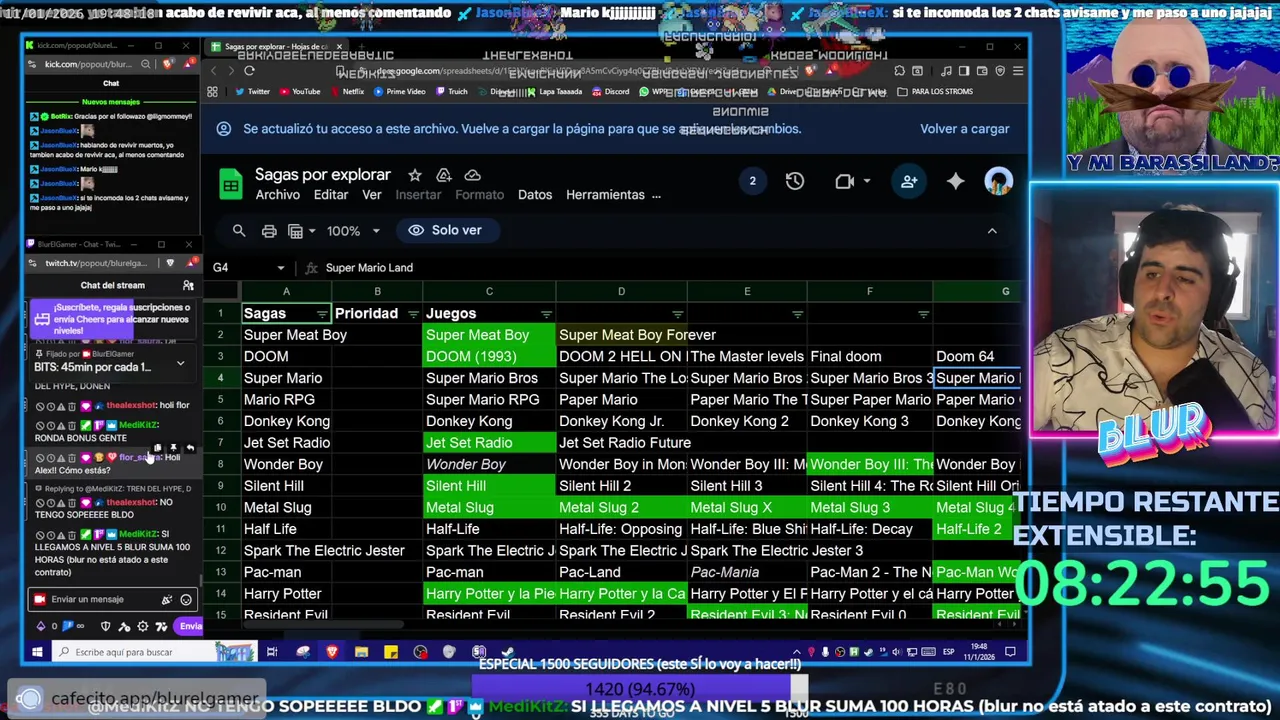
Task: Open the Prioridad column filter
Action: [413, 314]
